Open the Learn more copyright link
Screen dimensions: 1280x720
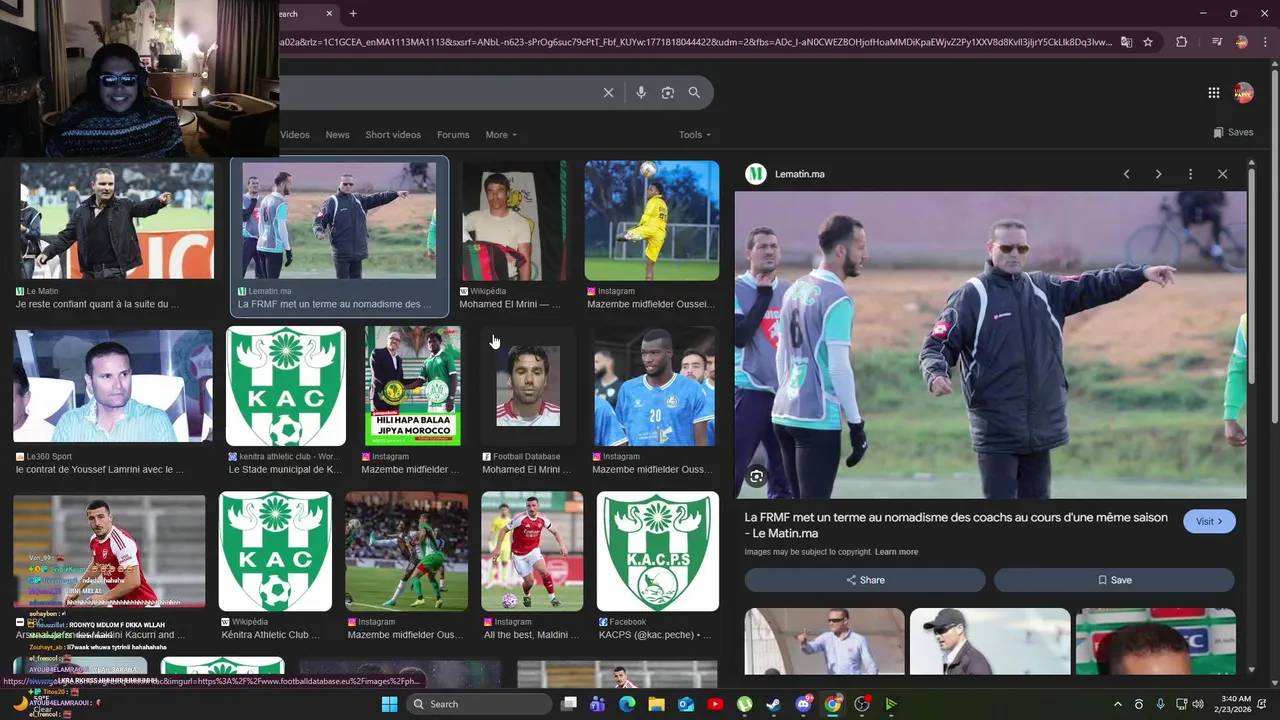click(896, 552)
